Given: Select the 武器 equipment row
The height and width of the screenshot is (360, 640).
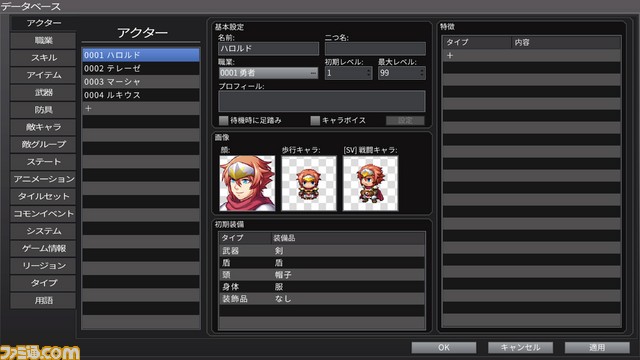Looking at the screenshot, I should [x=322, y=251].
